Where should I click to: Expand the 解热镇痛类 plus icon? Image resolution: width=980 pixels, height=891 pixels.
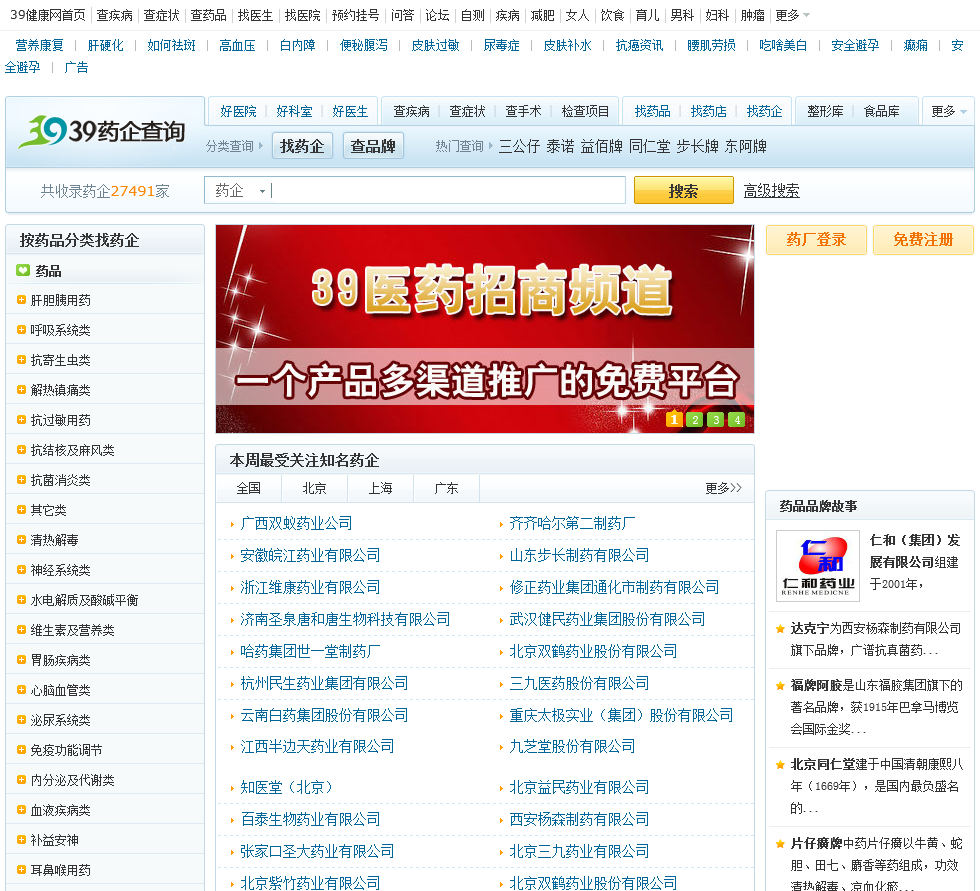(x=21, y=390)
